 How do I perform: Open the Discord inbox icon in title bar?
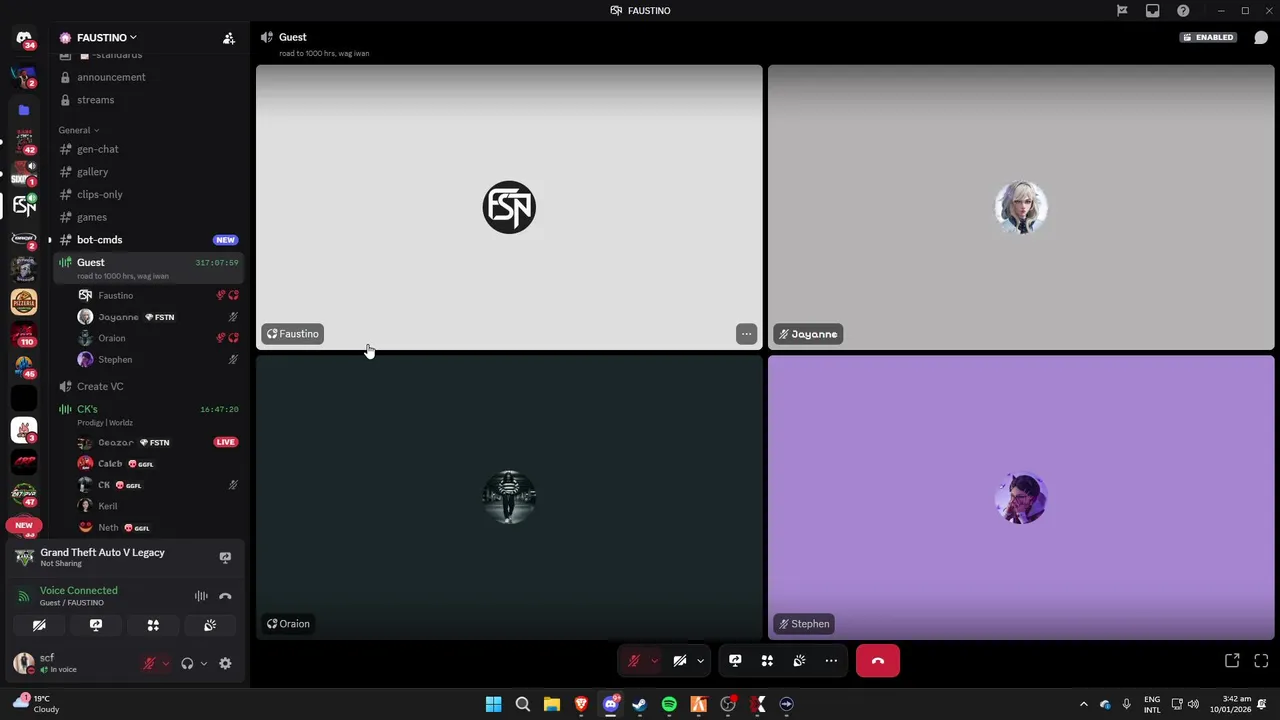[1153, 11]
